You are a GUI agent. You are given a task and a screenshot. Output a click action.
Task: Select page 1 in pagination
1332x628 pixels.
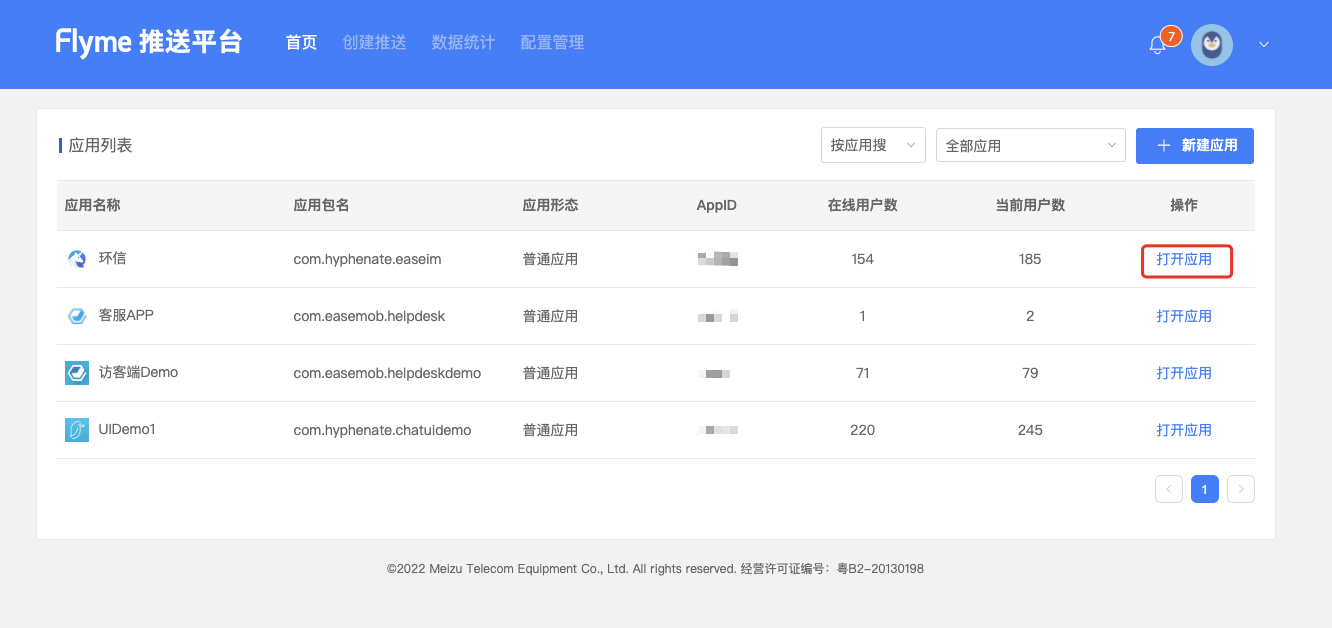pos(1205,489)
